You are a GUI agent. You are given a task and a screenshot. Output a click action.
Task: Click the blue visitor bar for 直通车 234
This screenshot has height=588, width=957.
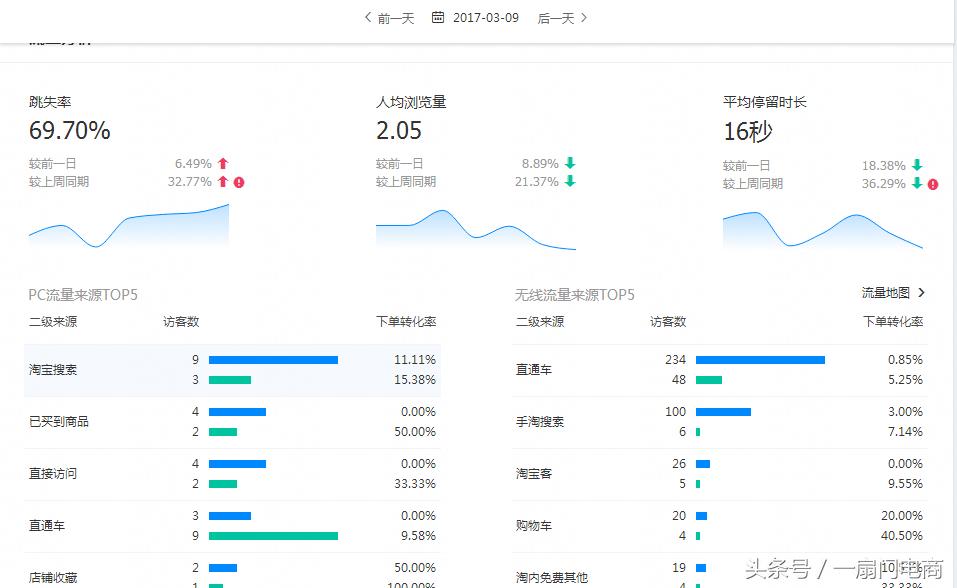760,359
